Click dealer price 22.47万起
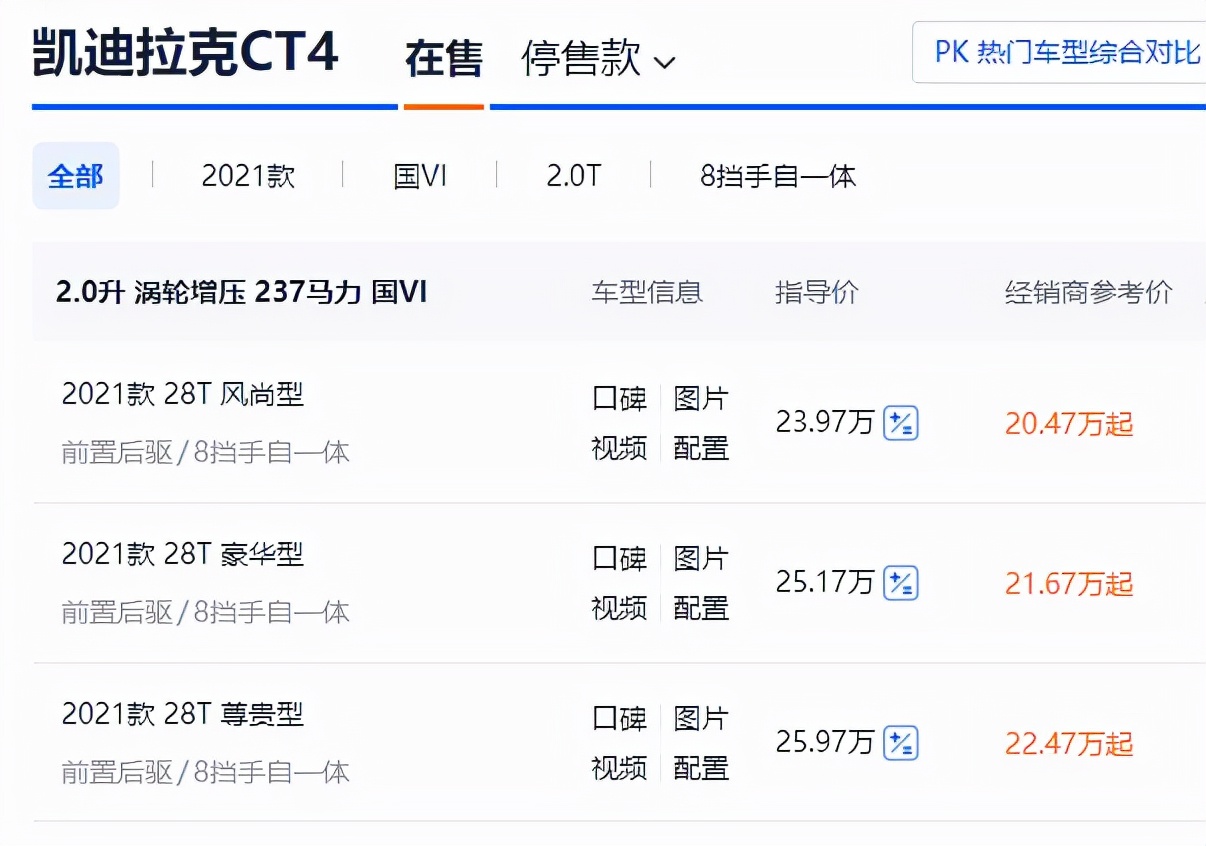1206x846 pixels. [1069, 743]
